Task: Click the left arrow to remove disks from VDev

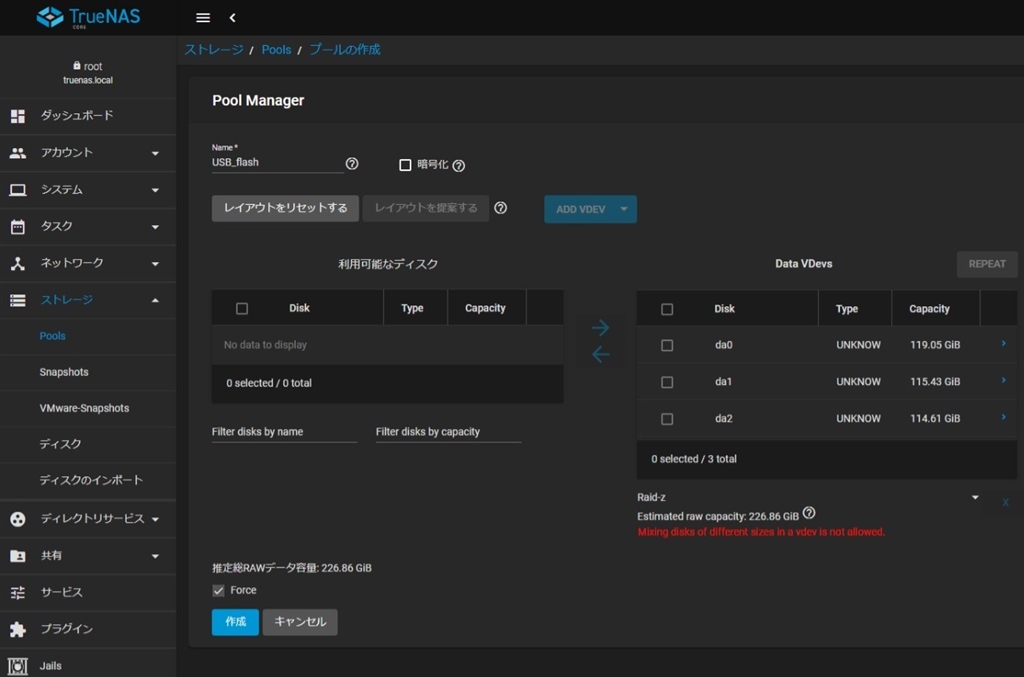Action: click(600, 355)
